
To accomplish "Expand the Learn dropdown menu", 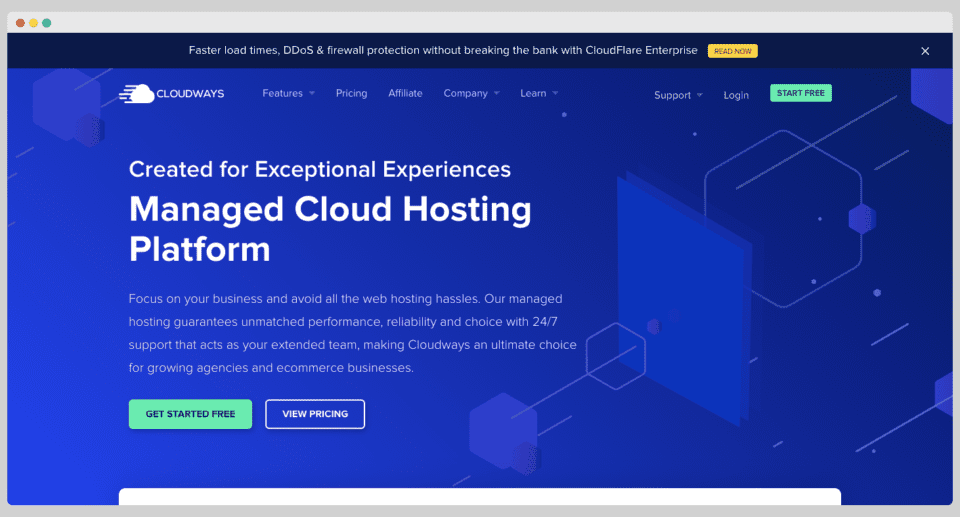I will tap(539, 93).
